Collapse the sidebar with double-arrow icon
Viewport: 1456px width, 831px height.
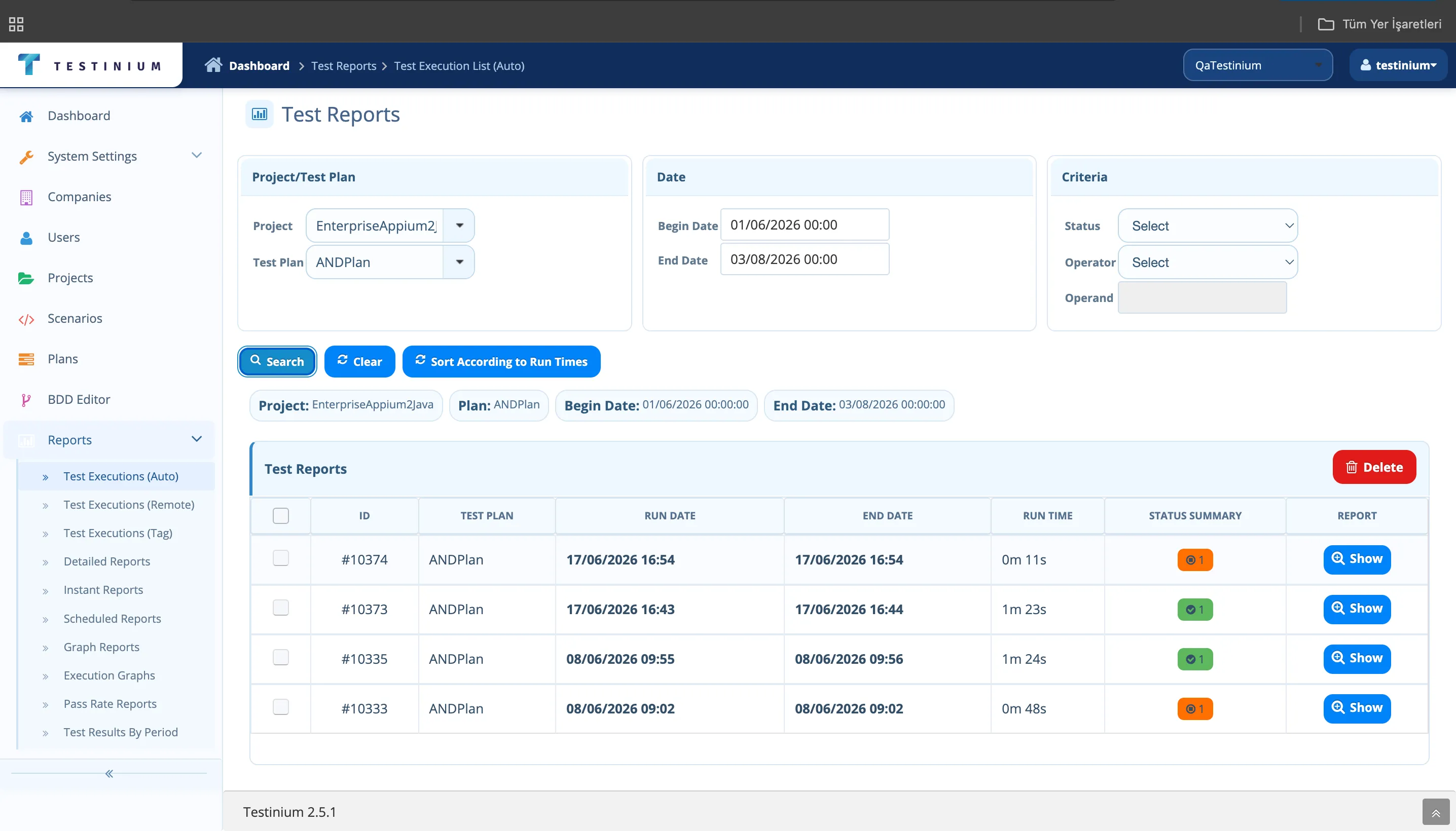pos(109,773)
